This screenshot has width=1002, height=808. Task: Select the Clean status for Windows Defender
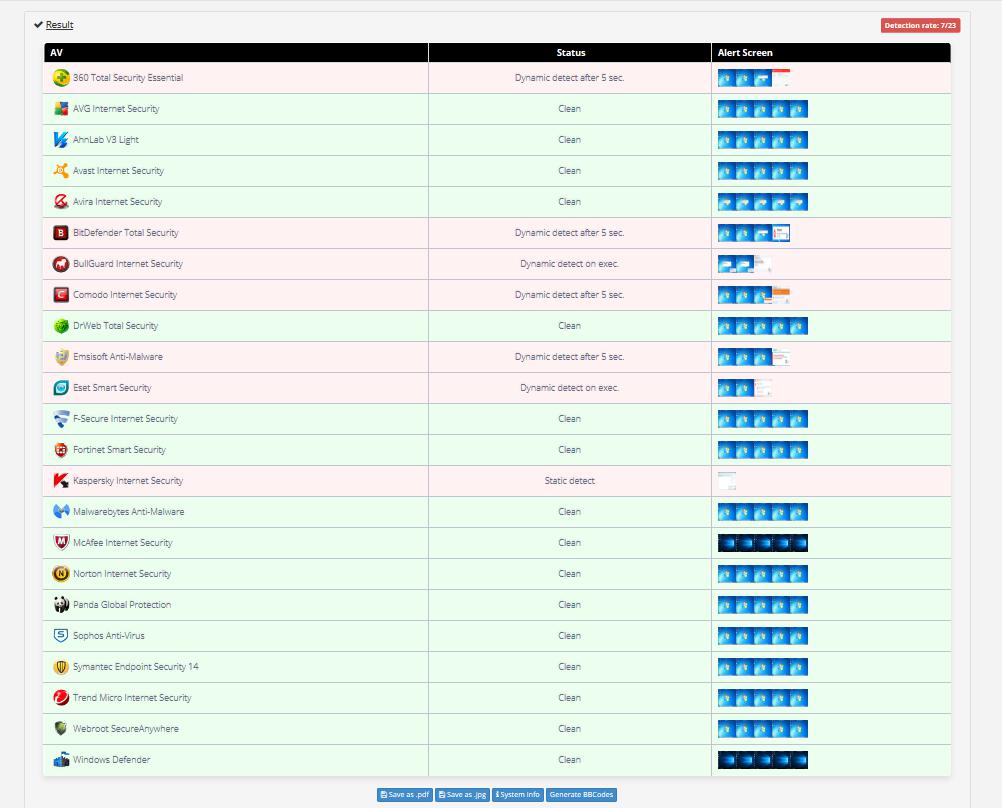coord(569,759)
